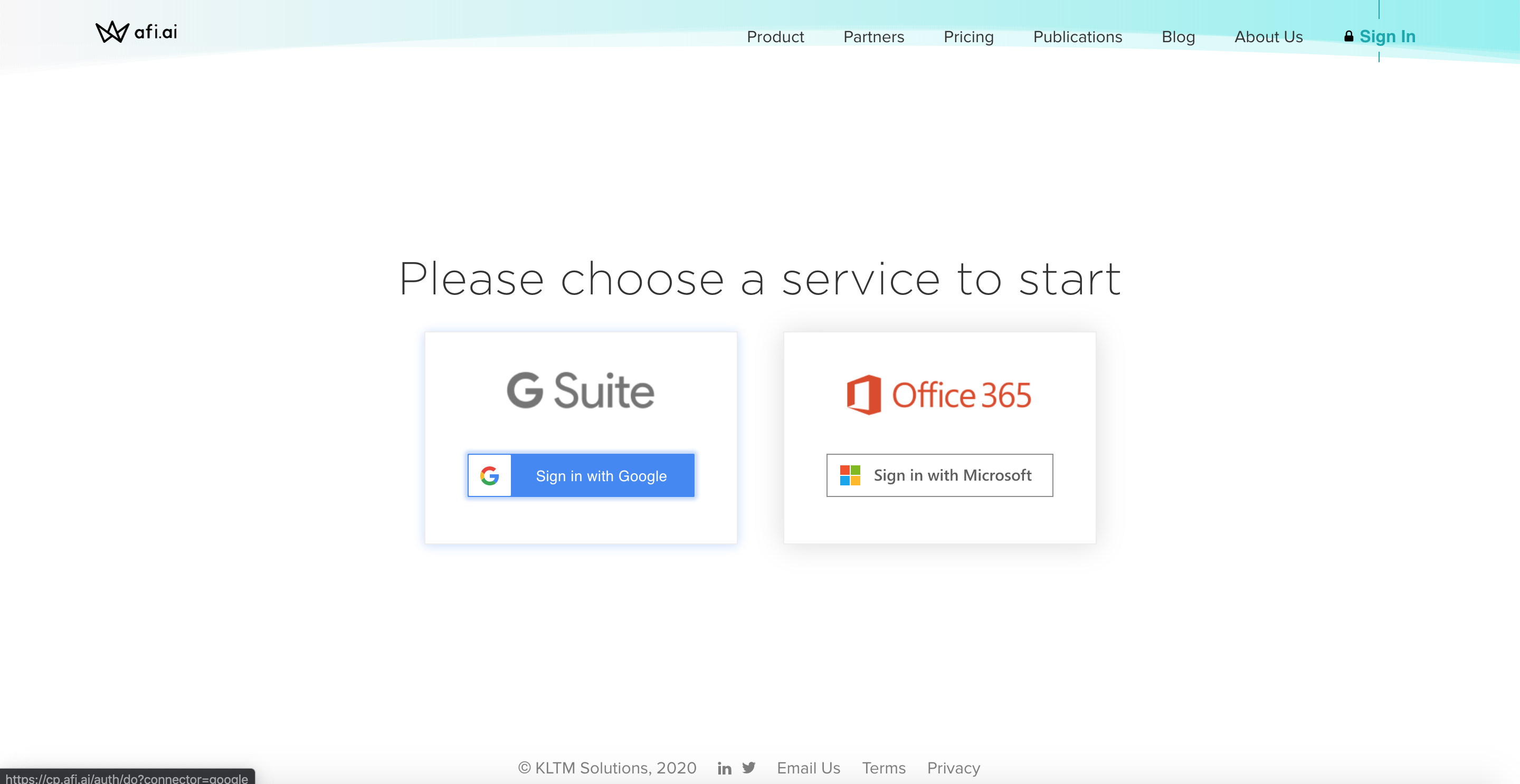Screen dimensions: 1520x784
Task: Open the Terms footer link
Action: pyautogui.click(x=883, y=768)
